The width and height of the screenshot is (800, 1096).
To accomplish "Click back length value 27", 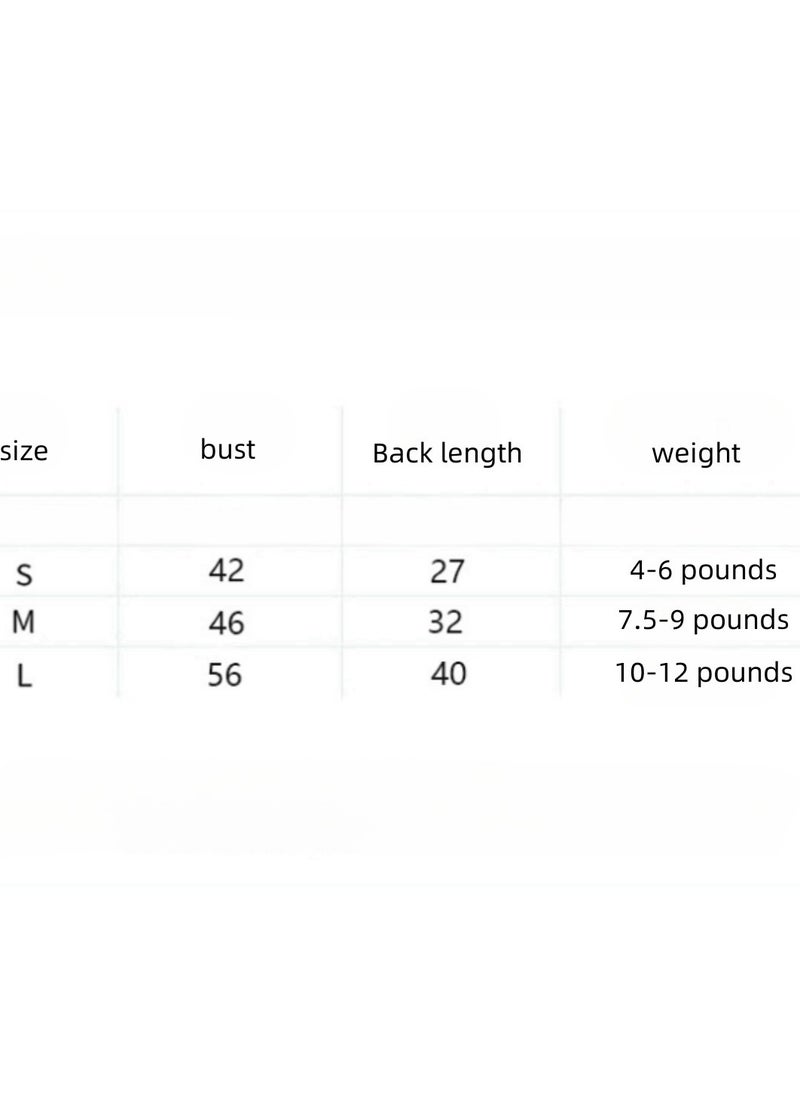I will click(447, 572).
